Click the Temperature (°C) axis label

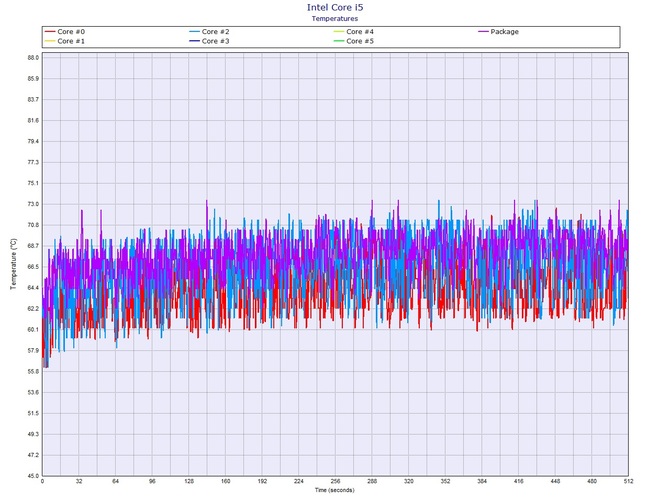[x=14, y=264]
